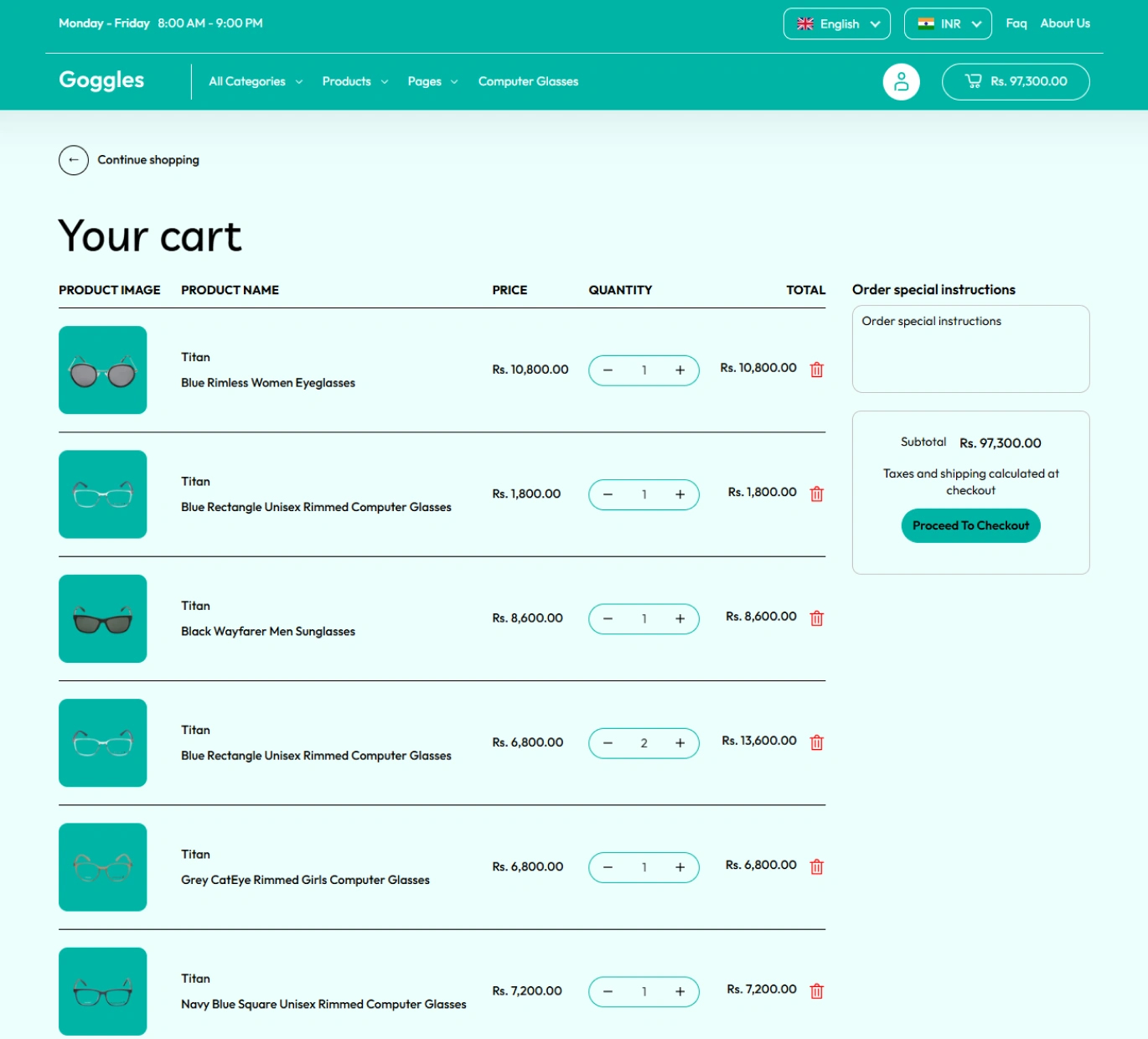
Task: Click the PRODUCT NAME column header
Action: pyautogui.click(x=230, y=290)
